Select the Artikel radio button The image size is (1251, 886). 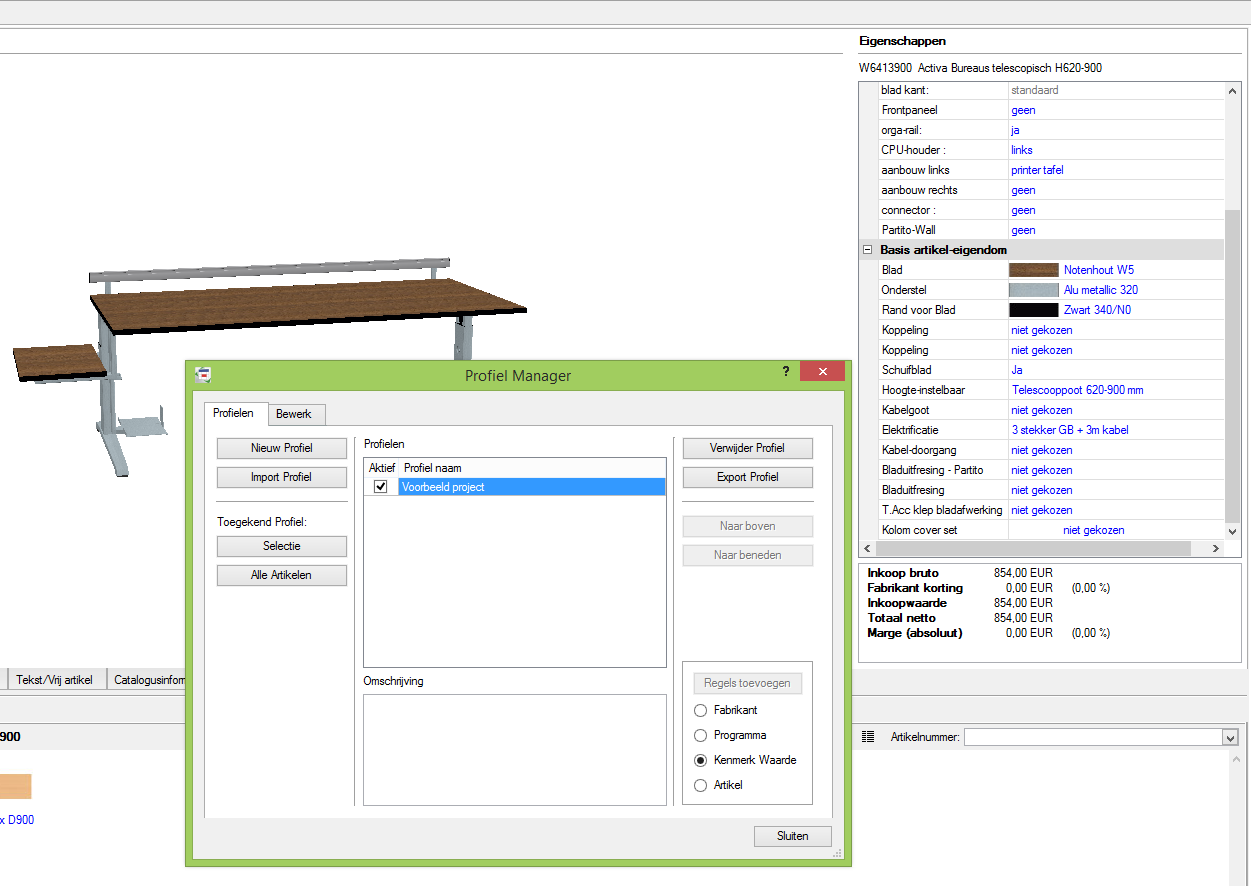pos(700,785)
